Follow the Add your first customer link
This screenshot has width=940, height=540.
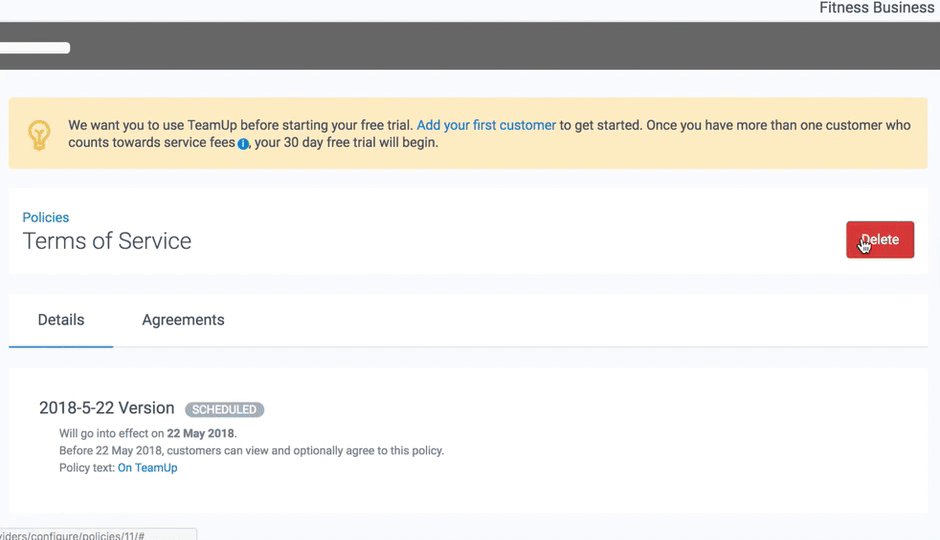(x=486, y=125)
